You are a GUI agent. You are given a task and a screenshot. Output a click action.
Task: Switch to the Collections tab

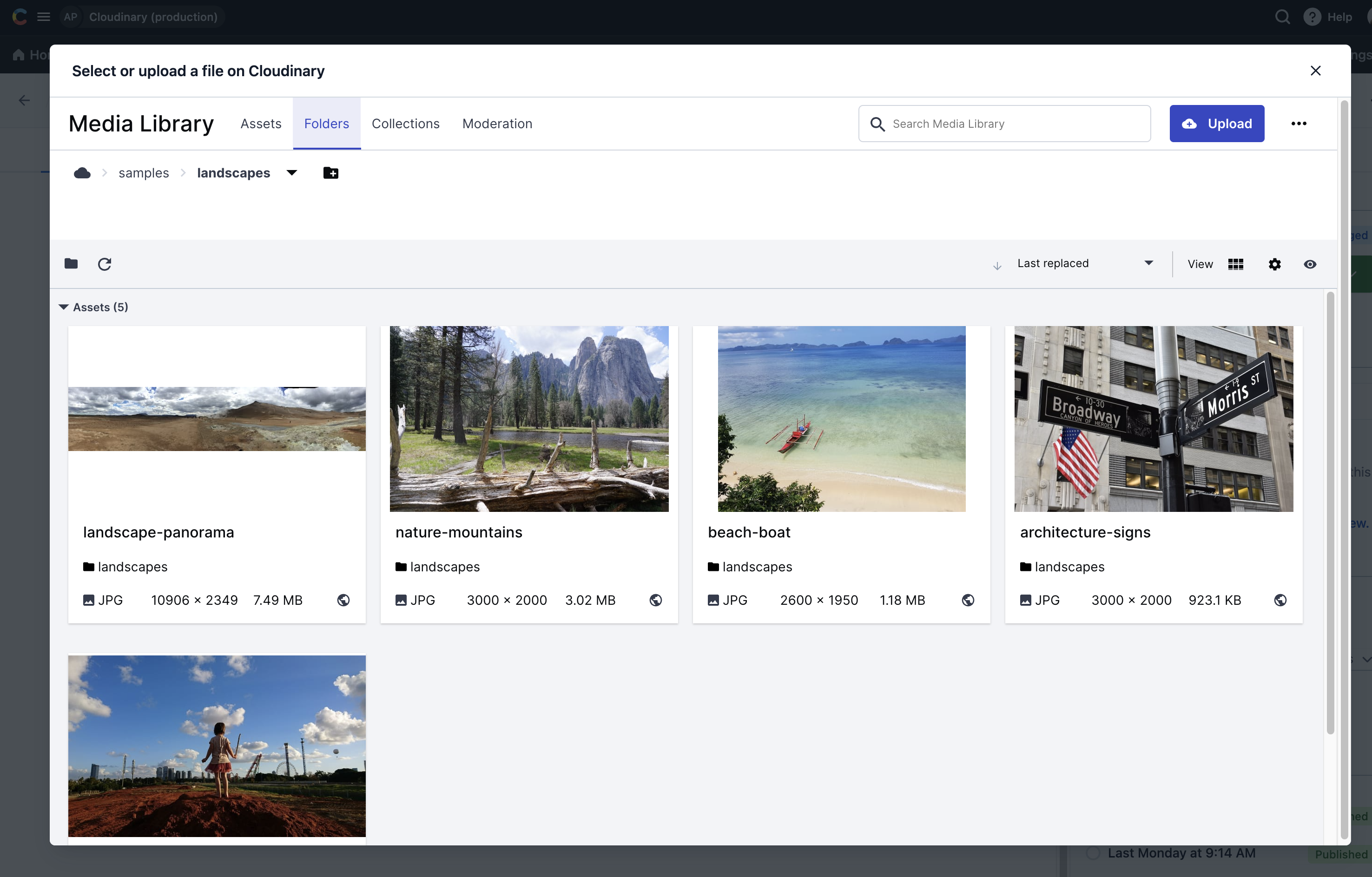click(405, 123)
